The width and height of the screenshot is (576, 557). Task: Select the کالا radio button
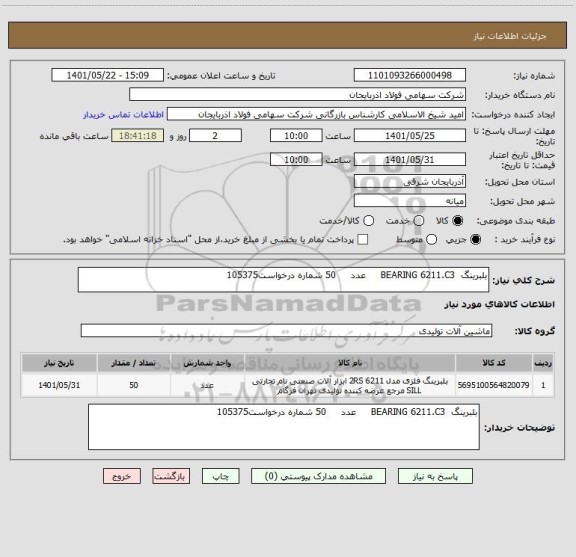(458, 220)
